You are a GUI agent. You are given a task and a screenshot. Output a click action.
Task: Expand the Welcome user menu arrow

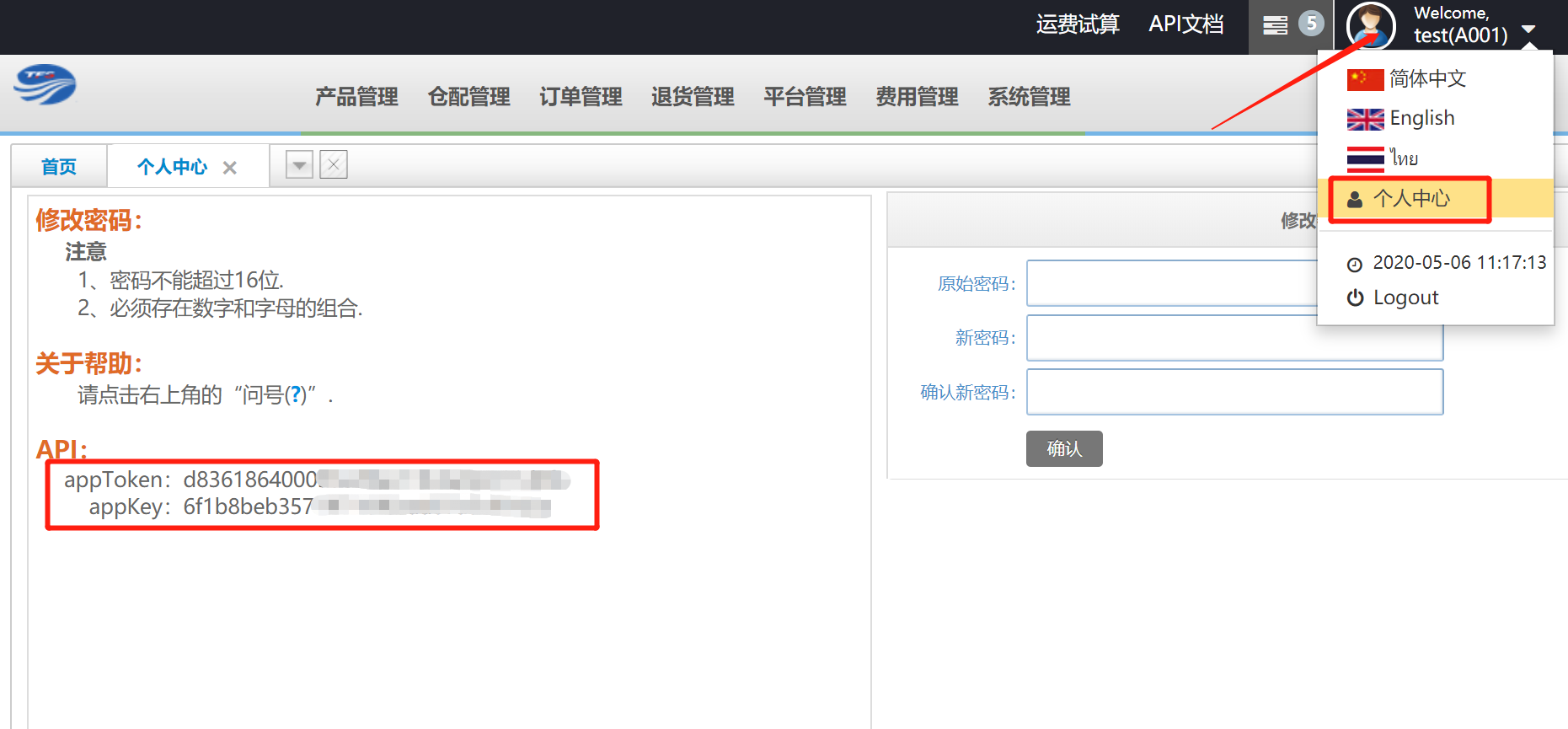click(x=1528, y=29)
